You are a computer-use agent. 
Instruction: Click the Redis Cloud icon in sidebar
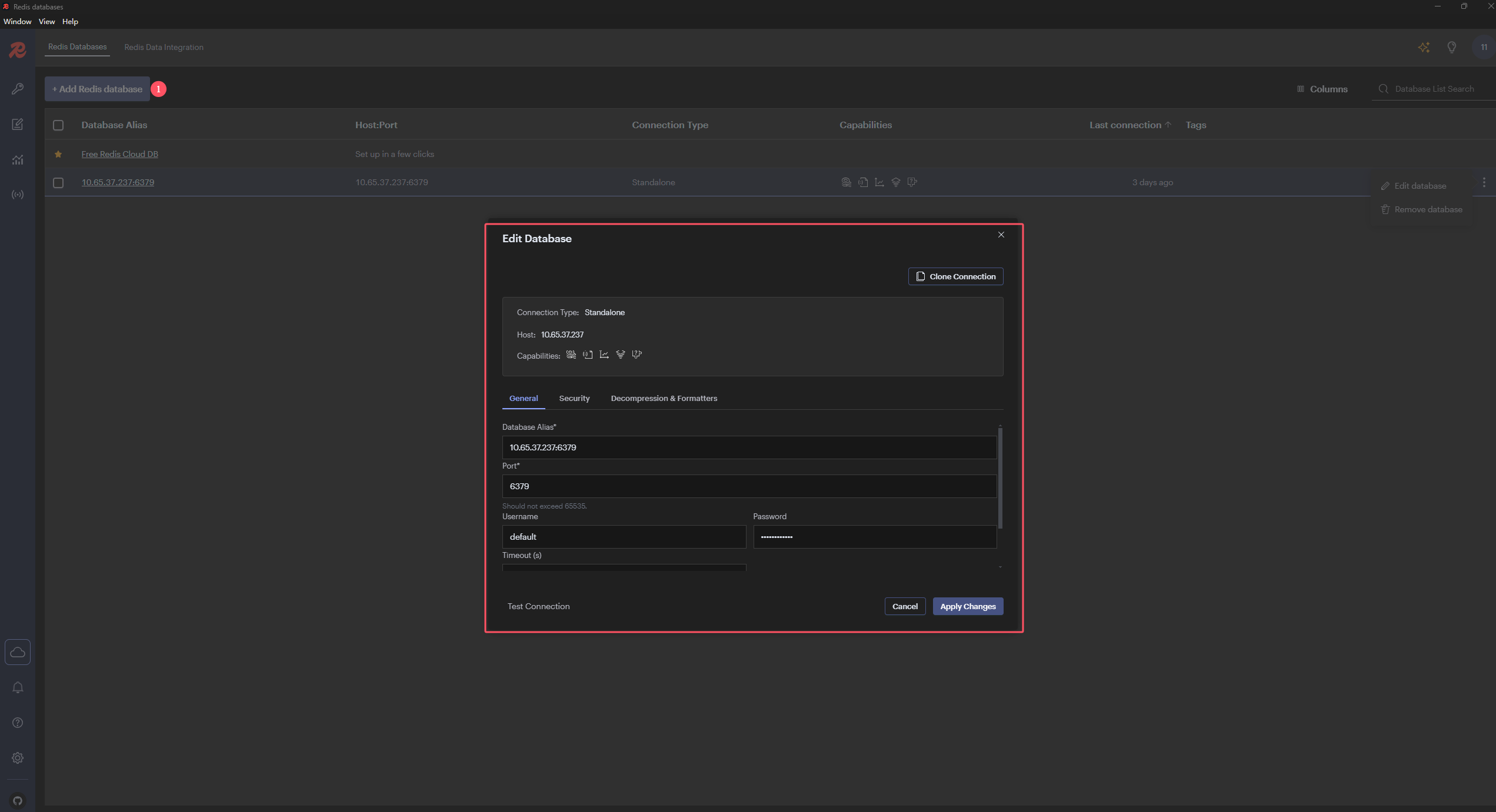(18, 652)
